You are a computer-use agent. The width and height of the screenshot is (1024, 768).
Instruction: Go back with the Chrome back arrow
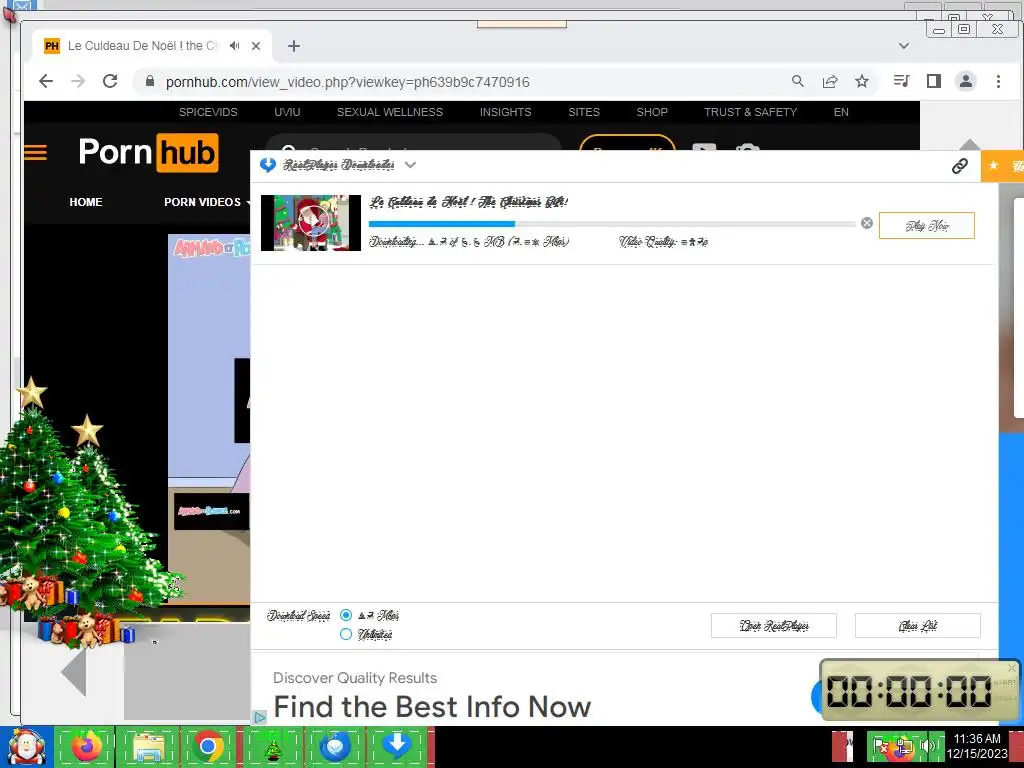pos(46,82)
